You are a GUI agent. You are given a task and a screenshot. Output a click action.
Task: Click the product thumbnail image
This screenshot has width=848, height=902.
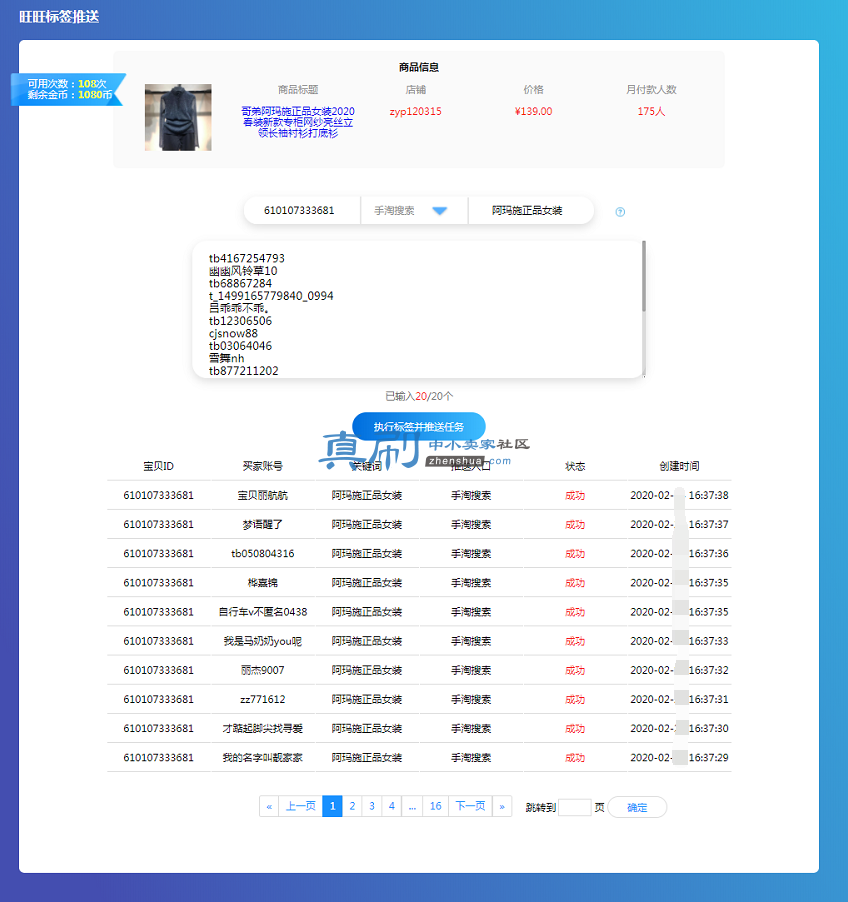coord(178,117)
